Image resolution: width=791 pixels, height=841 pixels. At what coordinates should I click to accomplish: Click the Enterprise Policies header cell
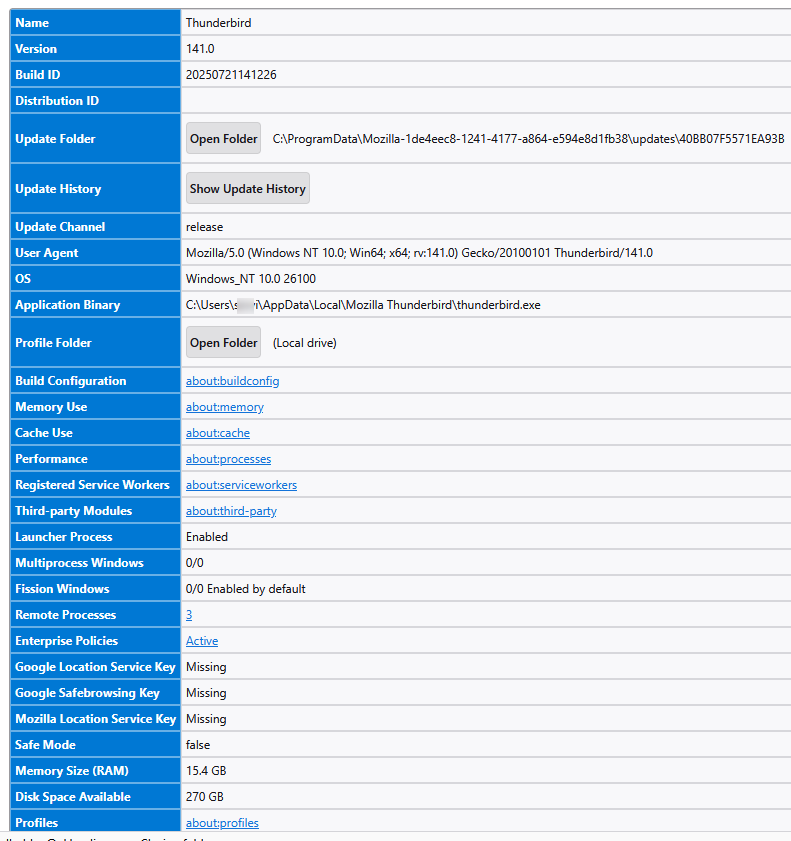click(95, 641)
